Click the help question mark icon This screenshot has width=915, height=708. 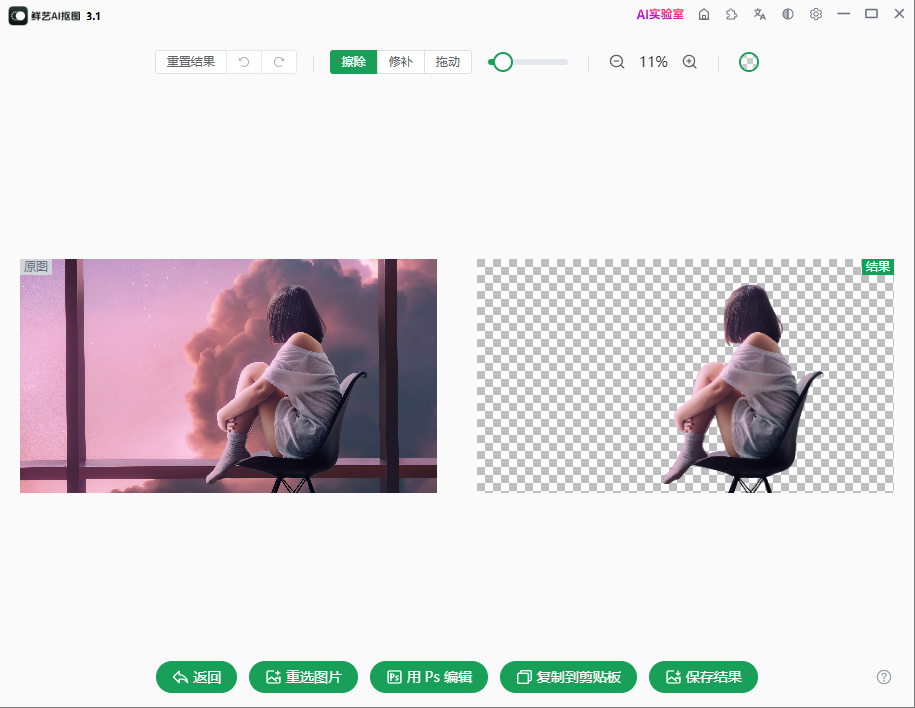coord(883,677)
